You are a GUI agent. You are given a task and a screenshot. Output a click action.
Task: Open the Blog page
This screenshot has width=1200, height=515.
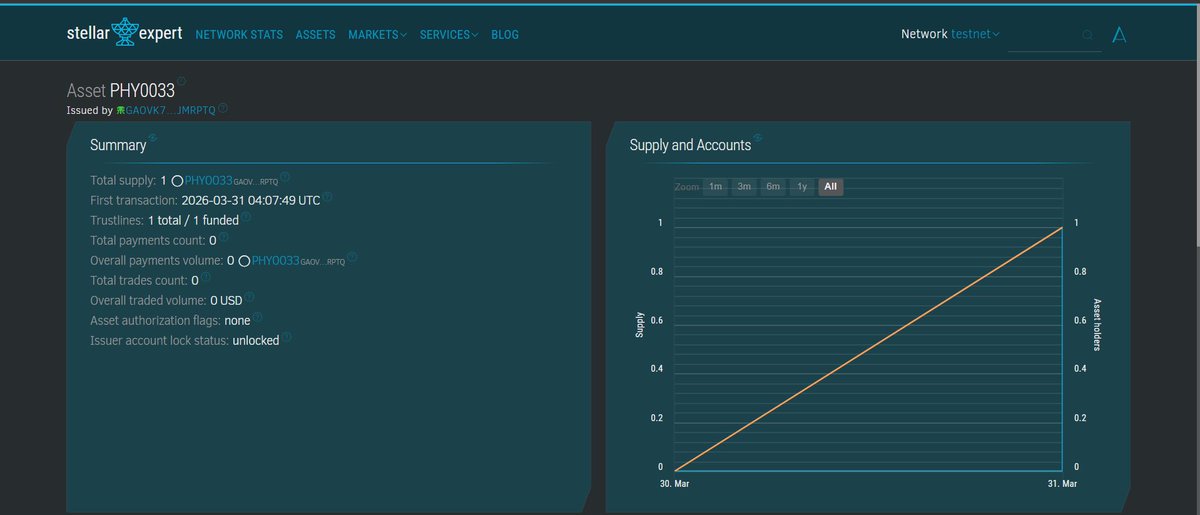click(505, 34)
